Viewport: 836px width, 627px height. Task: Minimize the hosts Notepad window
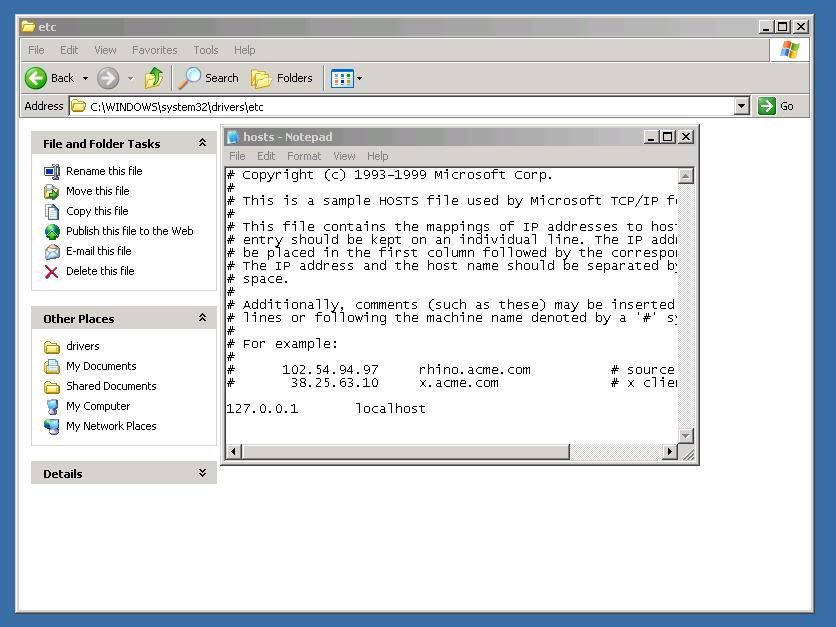(x=650, y=137)
